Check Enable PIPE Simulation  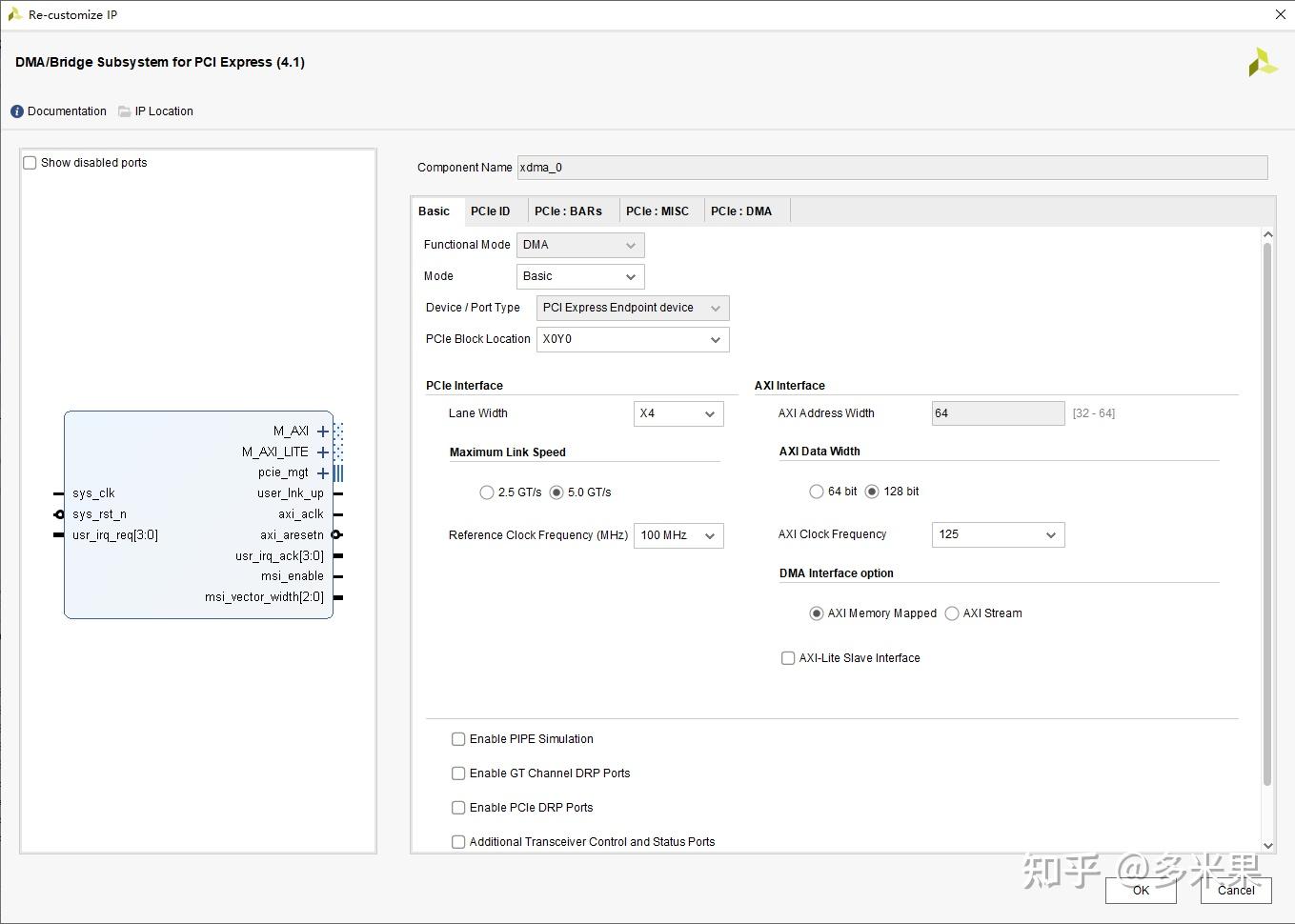click(x=458, y=738)
